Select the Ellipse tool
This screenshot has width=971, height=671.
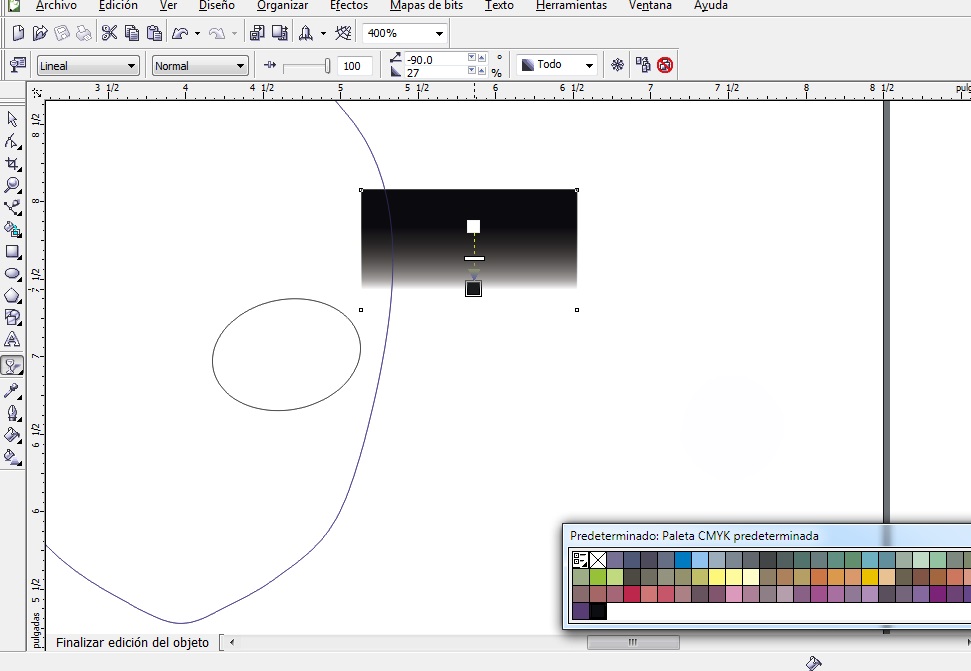coord(12,274)
